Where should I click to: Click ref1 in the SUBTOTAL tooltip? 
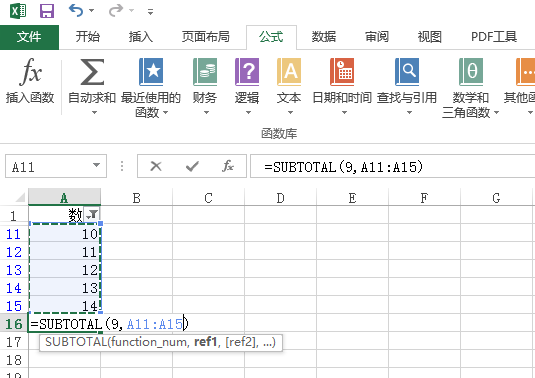(205, 342)
